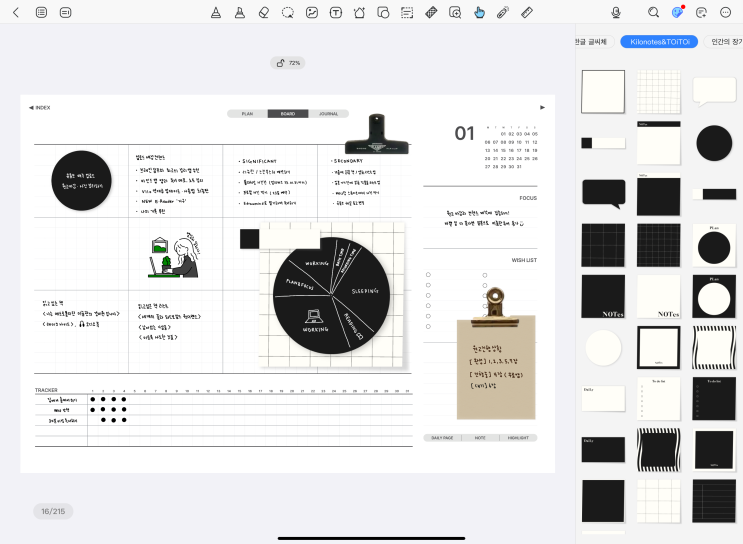
Task: Select the Shape tool
Action: tap(359, 13)
